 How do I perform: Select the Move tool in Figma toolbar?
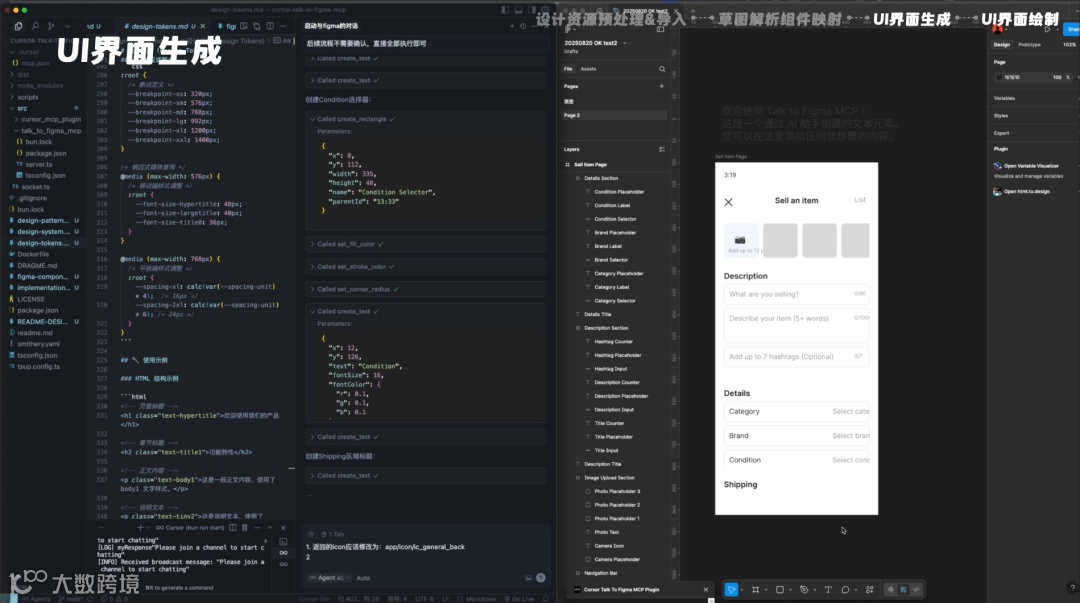(x=731, y=590)
